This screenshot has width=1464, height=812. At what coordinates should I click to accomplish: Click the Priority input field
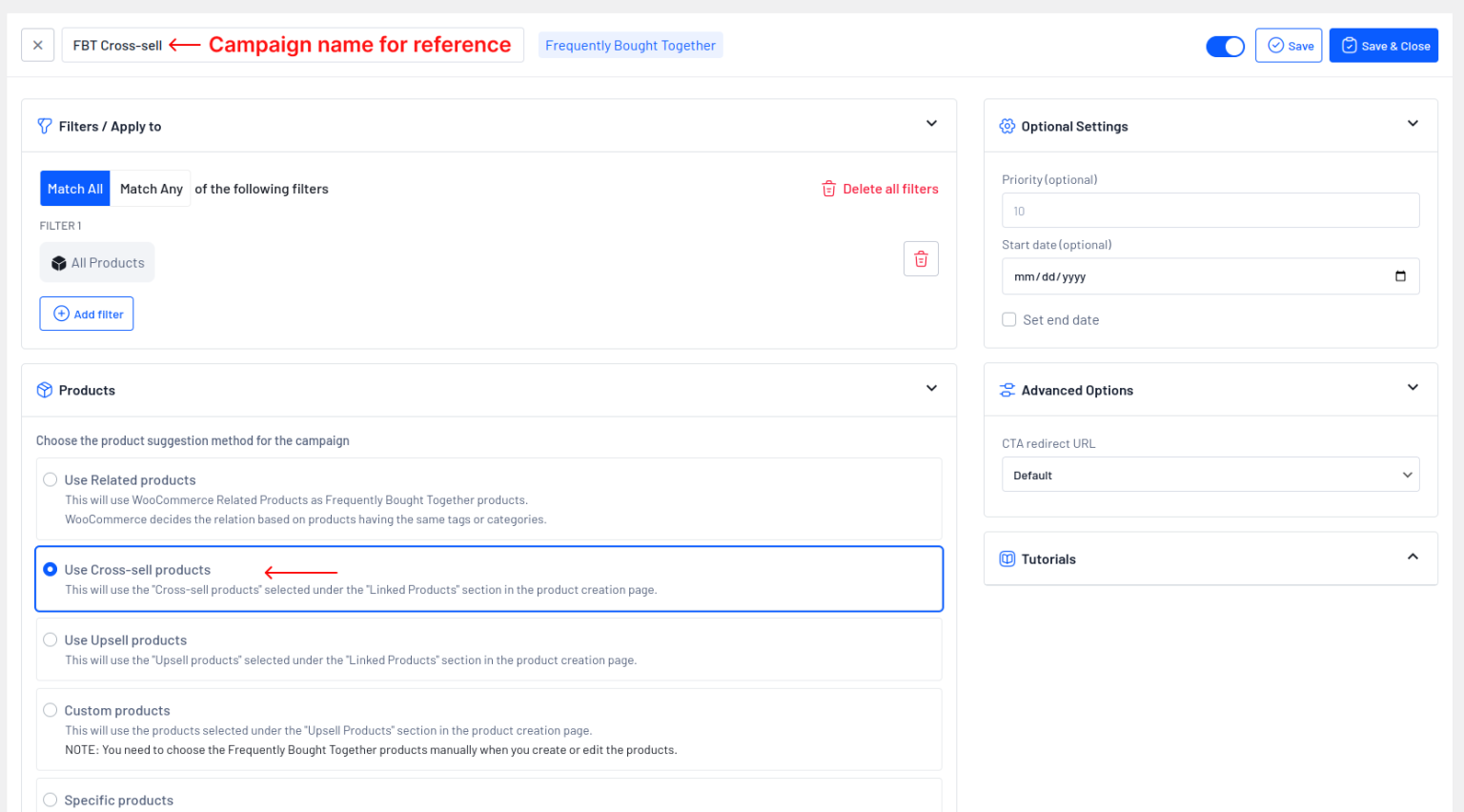point(1210,210)
